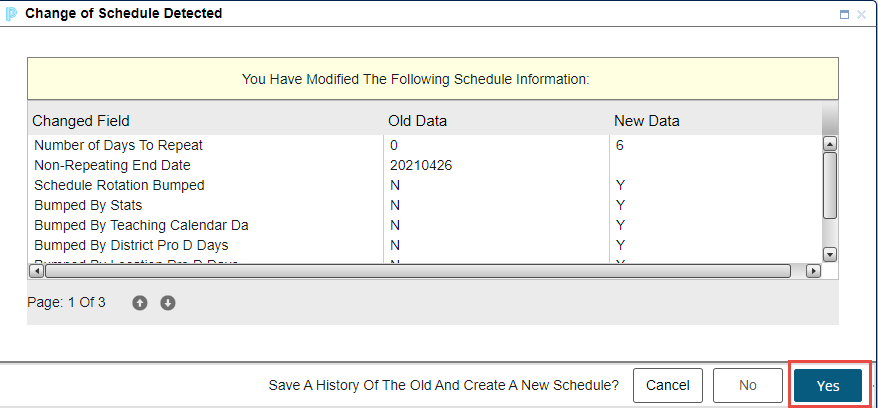Click the Yes button to save history
Screen dimensions: 878x408
pos(827,386)
